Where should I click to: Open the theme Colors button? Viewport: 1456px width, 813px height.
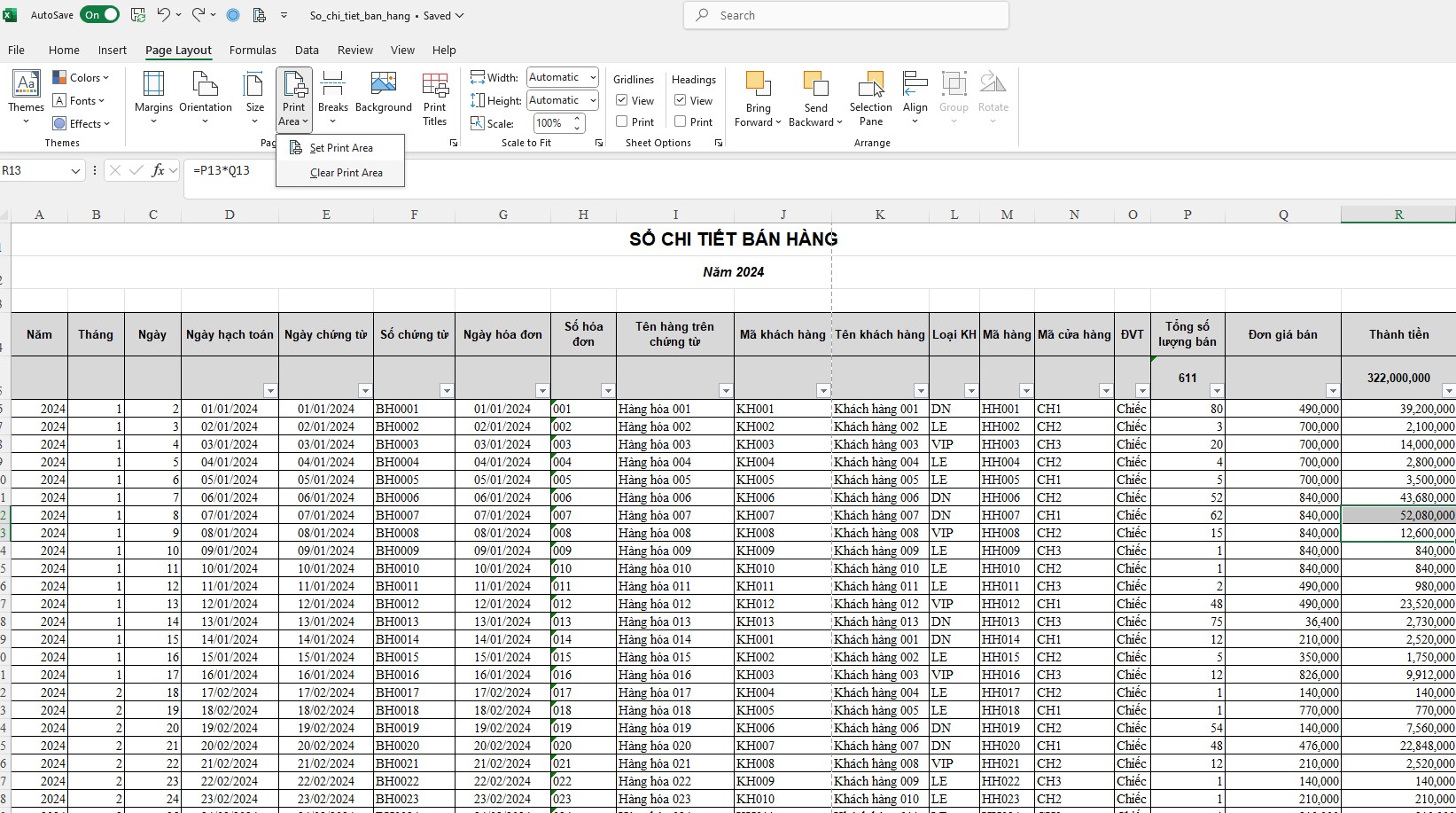pyautogui.click(x=81, y=78)
